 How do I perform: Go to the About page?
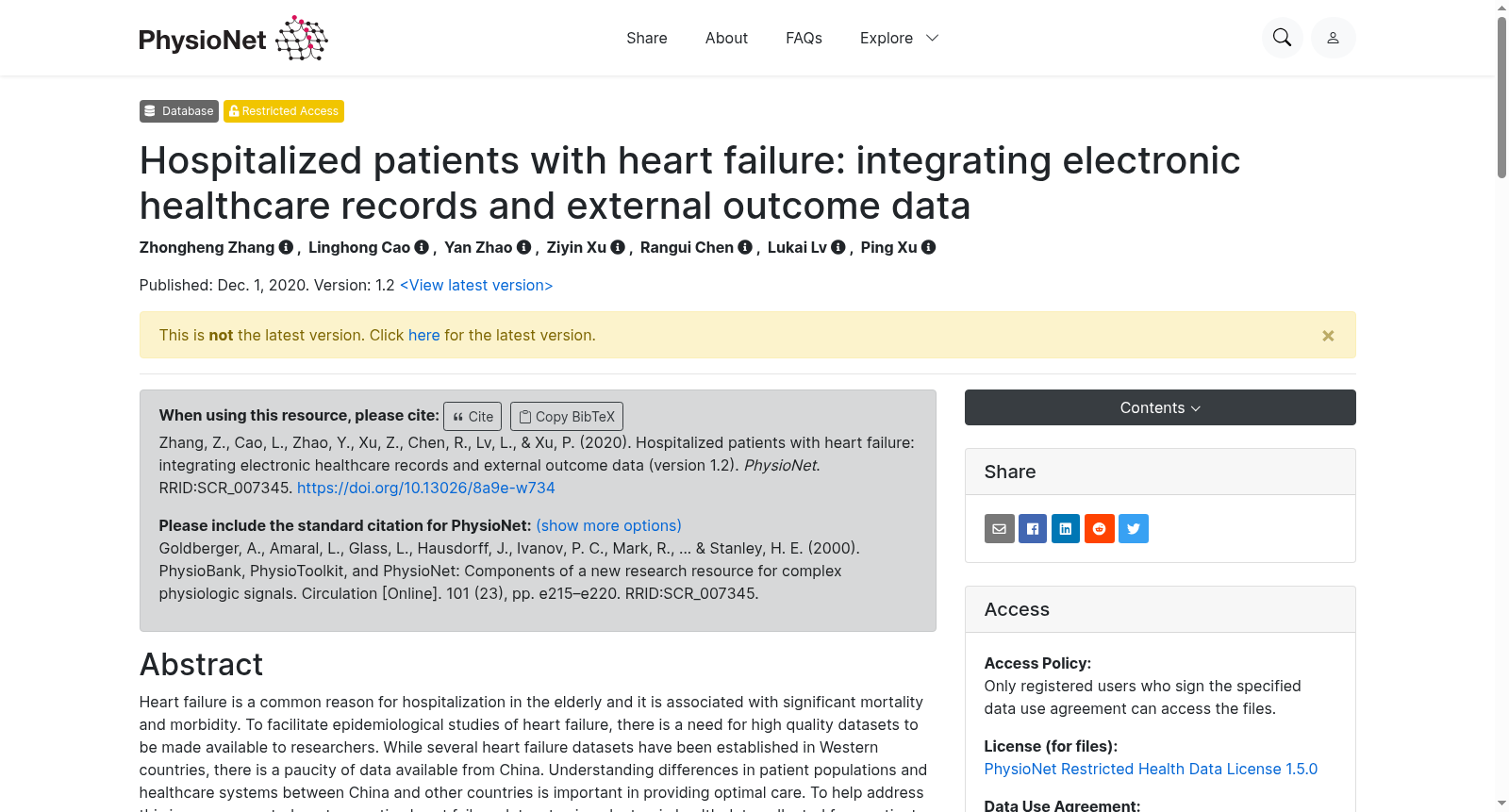point(726,38)
